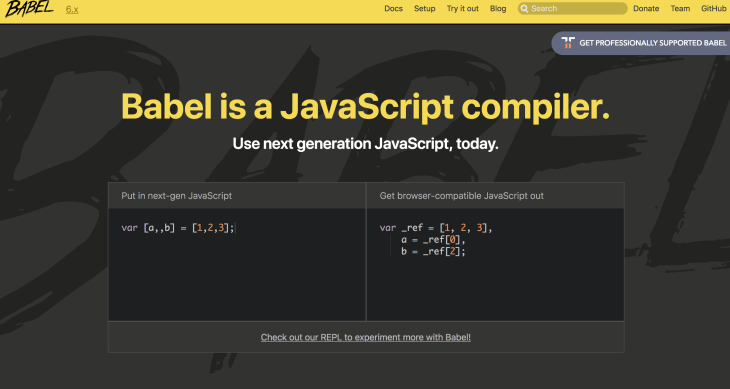Viewport: 730px width, 389px height.
Task: Open the REPL link below the editors
Action: click(365, 337)
